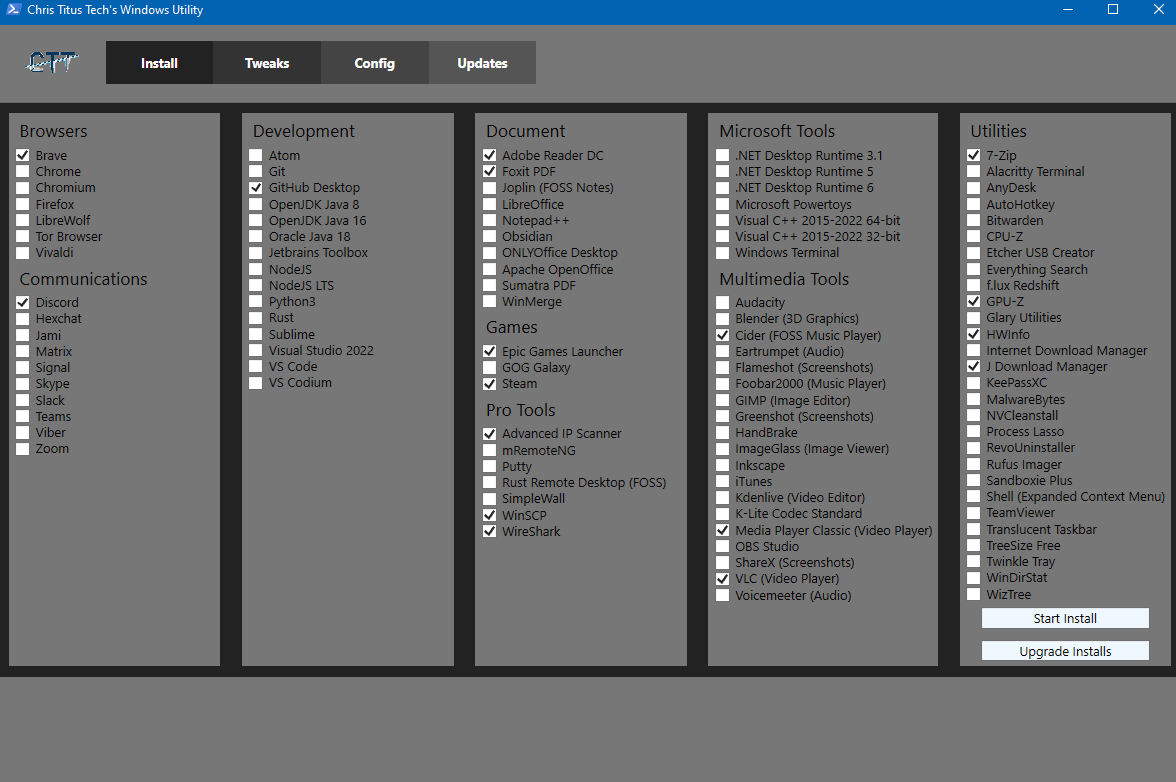Check the OBS Studio checkbox
The height and width of the screenshot is (782, 1176).
coord(722,547)
